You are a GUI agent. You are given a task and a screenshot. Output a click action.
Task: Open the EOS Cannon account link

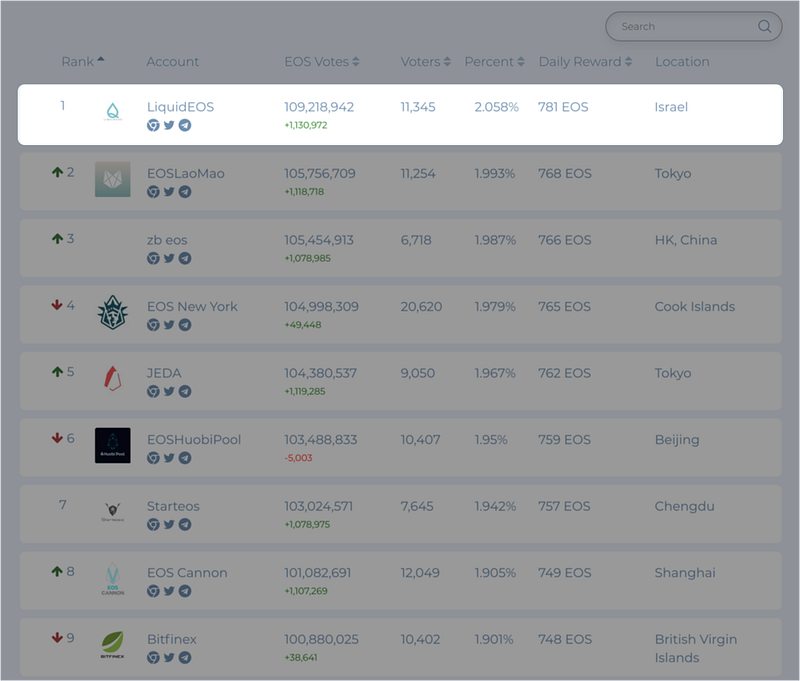pos(187,573)
